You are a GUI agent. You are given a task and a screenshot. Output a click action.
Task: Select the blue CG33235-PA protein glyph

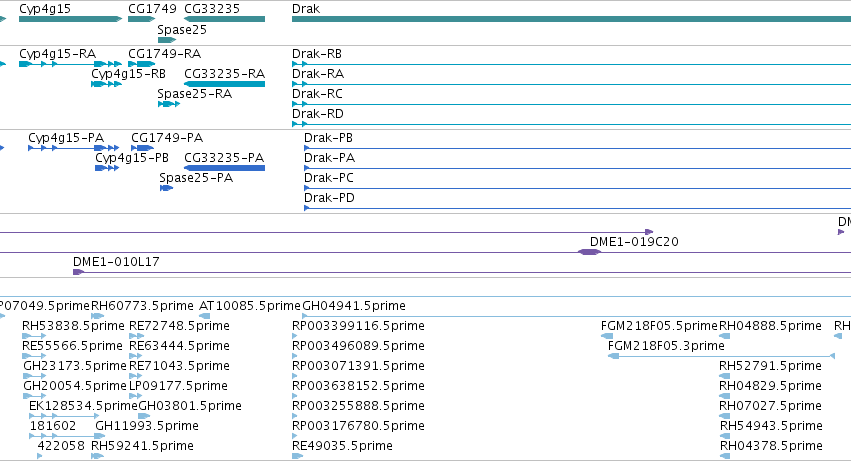tap(225, 168)
